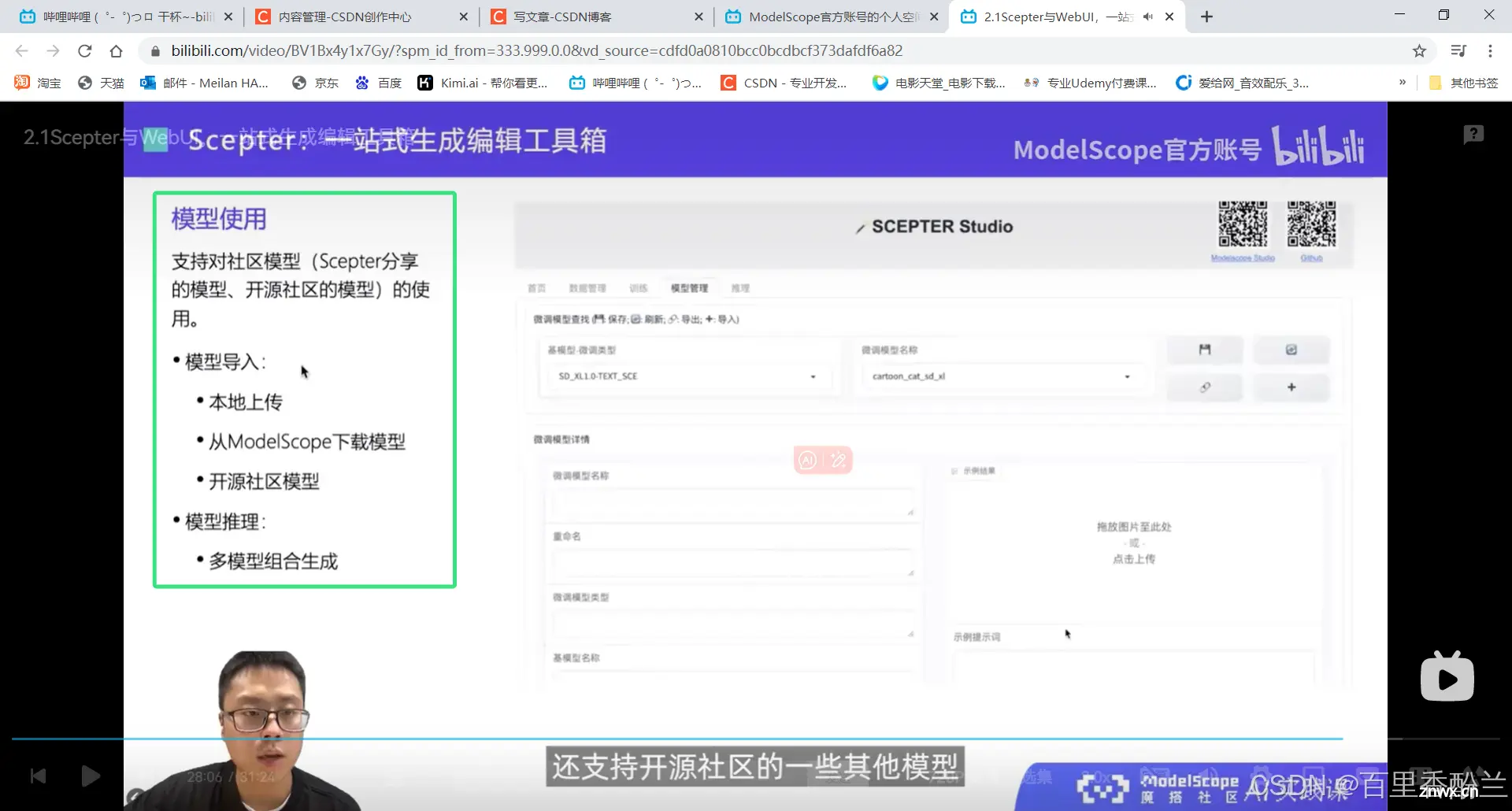Open the 爱给网_音效配乐 bookmark
Image resolution: width=1512 pixels, height=811 pixels.
coord(1242,83)
